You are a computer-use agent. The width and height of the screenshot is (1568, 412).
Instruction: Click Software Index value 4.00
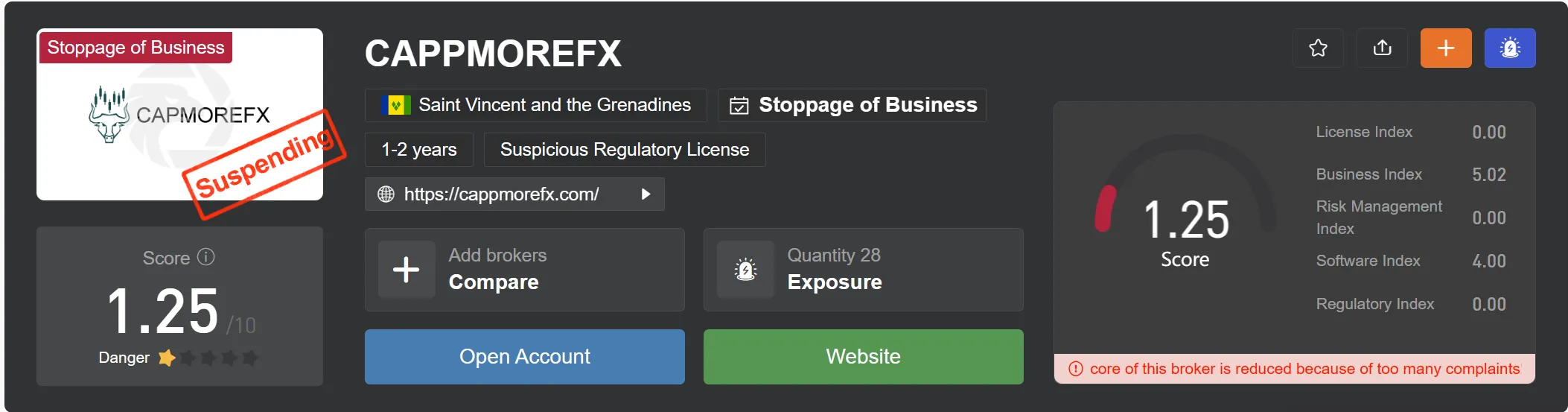point(1489,262)
